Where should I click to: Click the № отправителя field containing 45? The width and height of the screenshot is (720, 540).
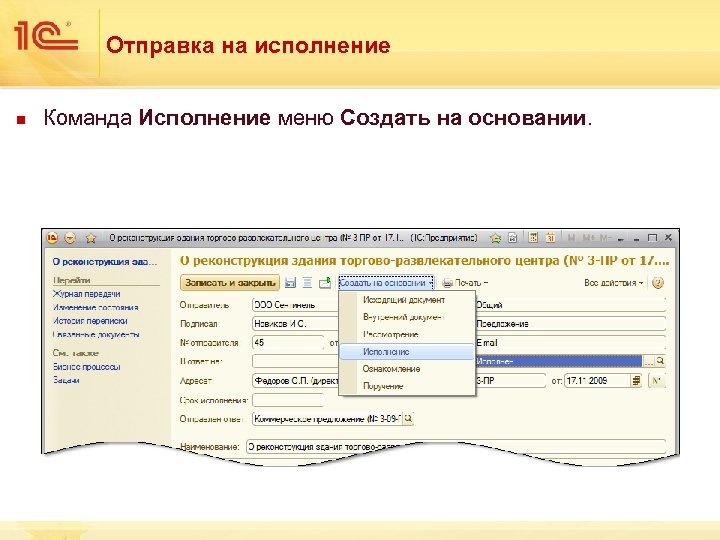288,343
